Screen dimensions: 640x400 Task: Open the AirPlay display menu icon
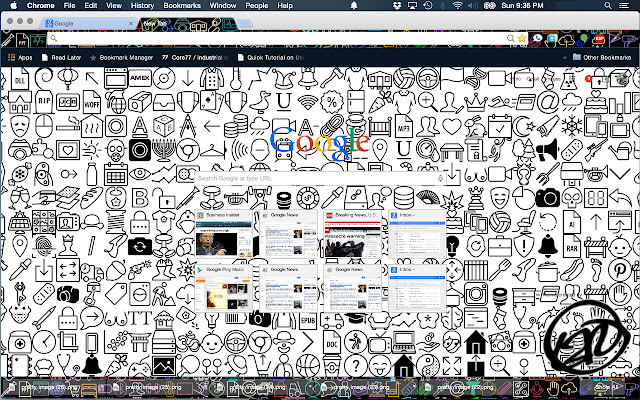413,5
